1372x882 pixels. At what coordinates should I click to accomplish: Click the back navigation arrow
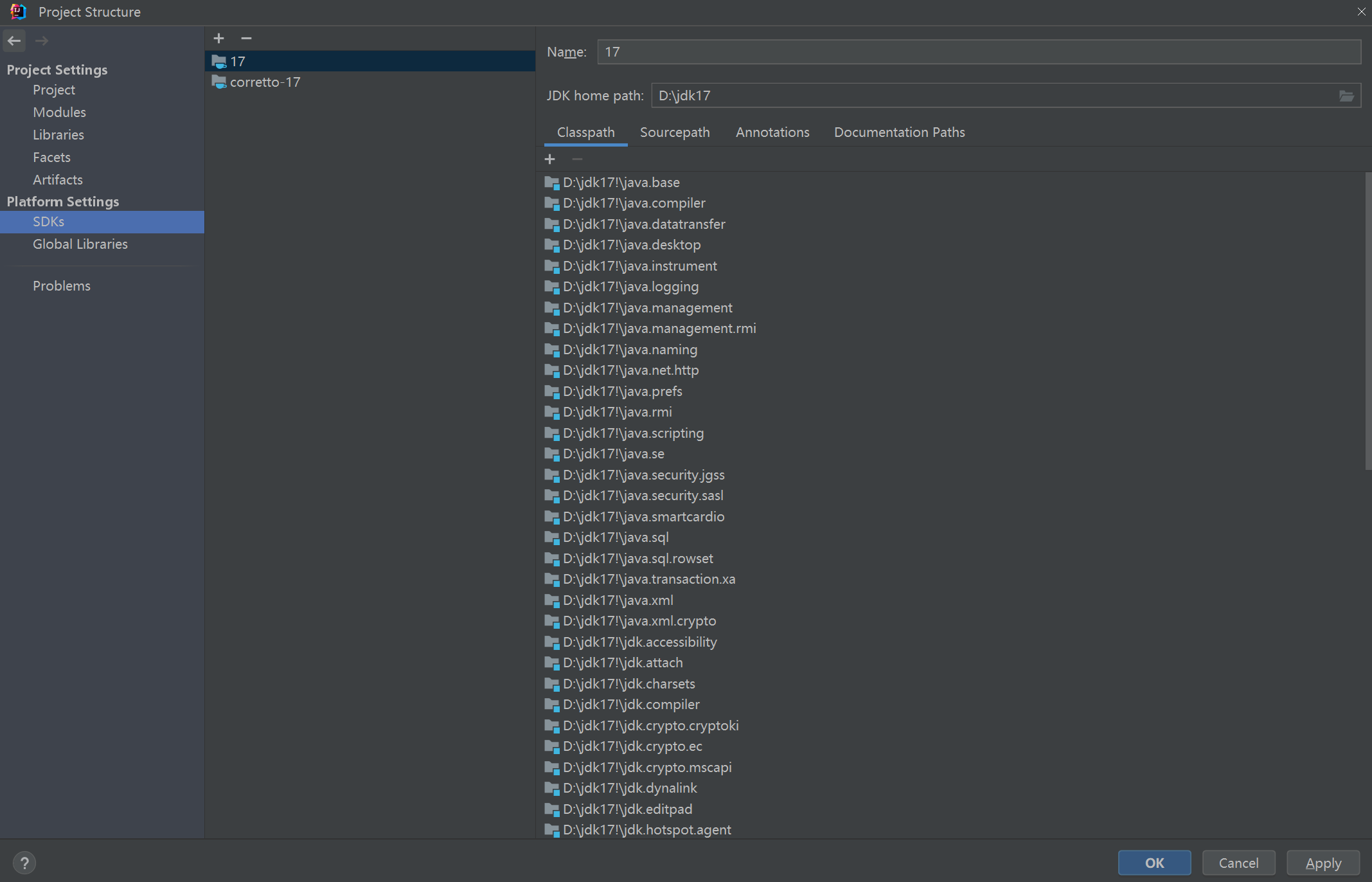point(14,40)
